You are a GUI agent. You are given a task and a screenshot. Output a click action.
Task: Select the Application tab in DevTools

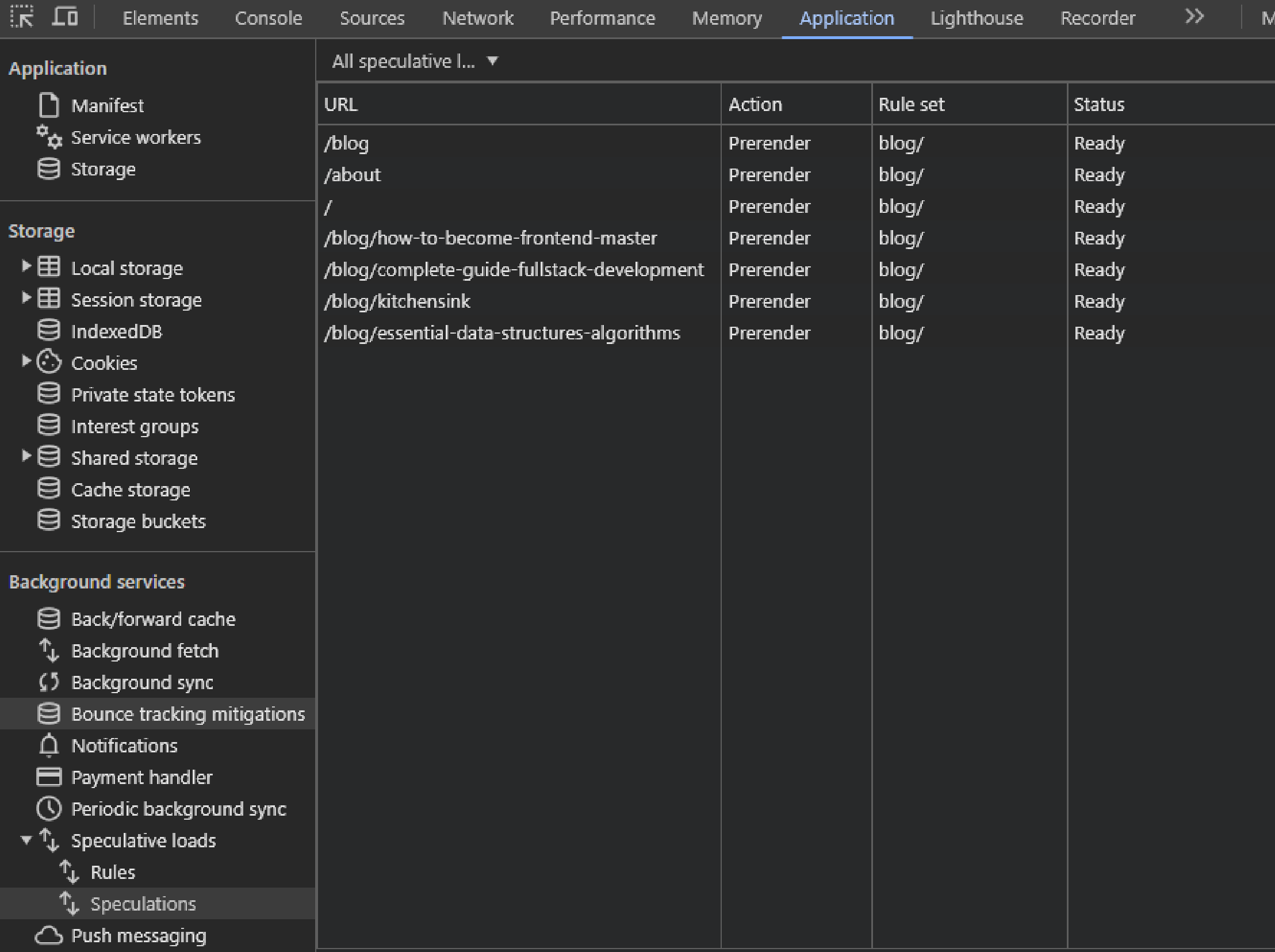point(847,18)
